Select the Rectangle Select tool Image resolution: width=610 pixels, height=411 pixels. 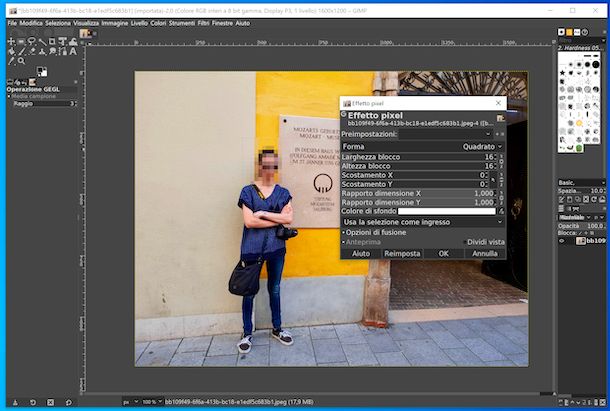click(x=21, y=41)
